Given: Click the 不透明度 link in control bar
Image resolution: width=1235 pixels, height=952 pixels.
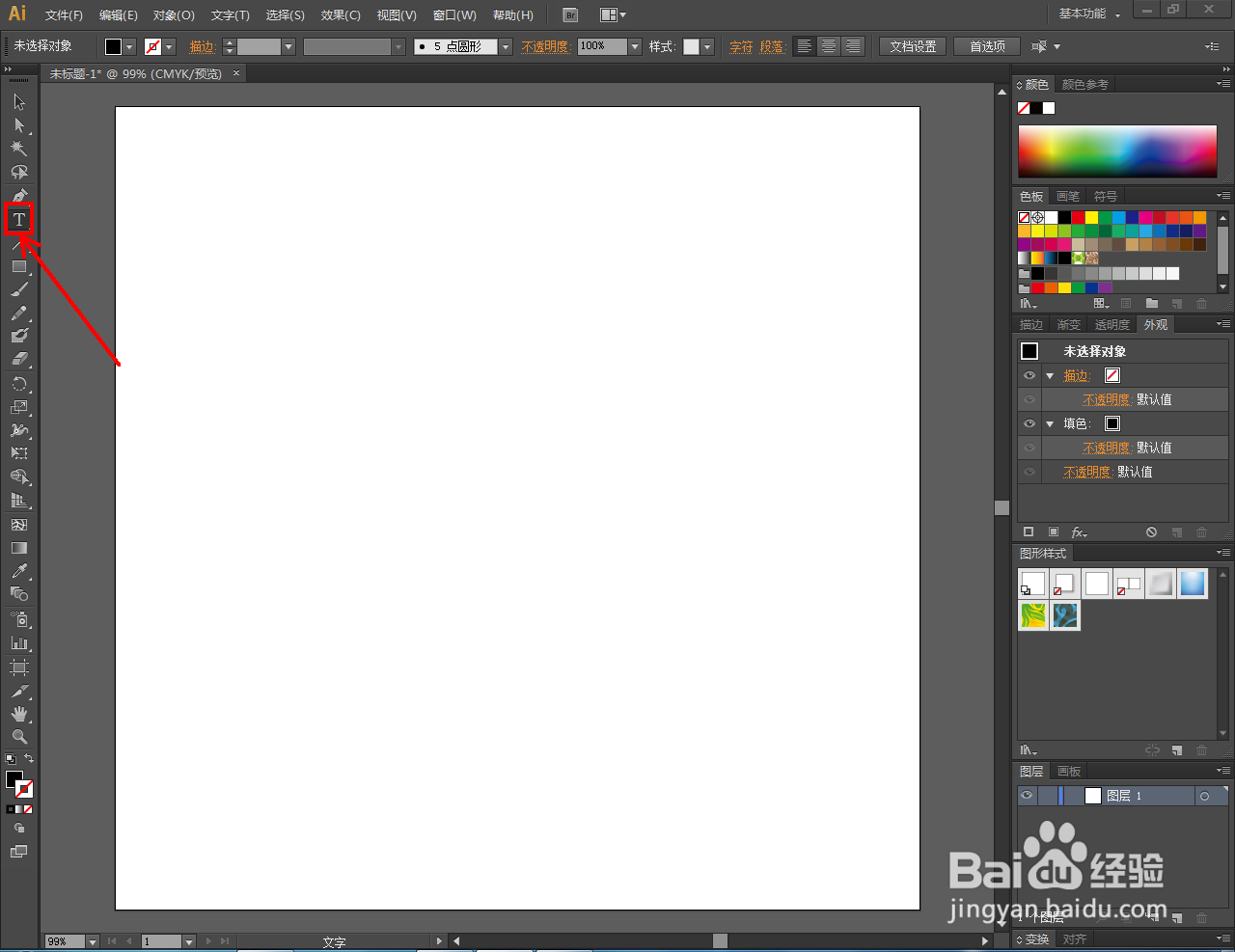Looking at the screenshot, I should click(545, 46).
